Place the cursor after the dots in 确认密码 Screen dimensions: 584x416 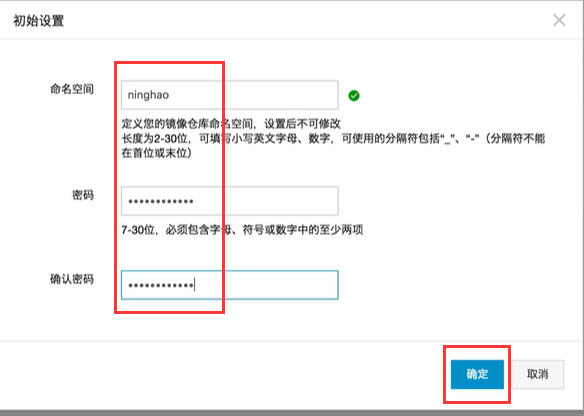click(x=195, y=285)
